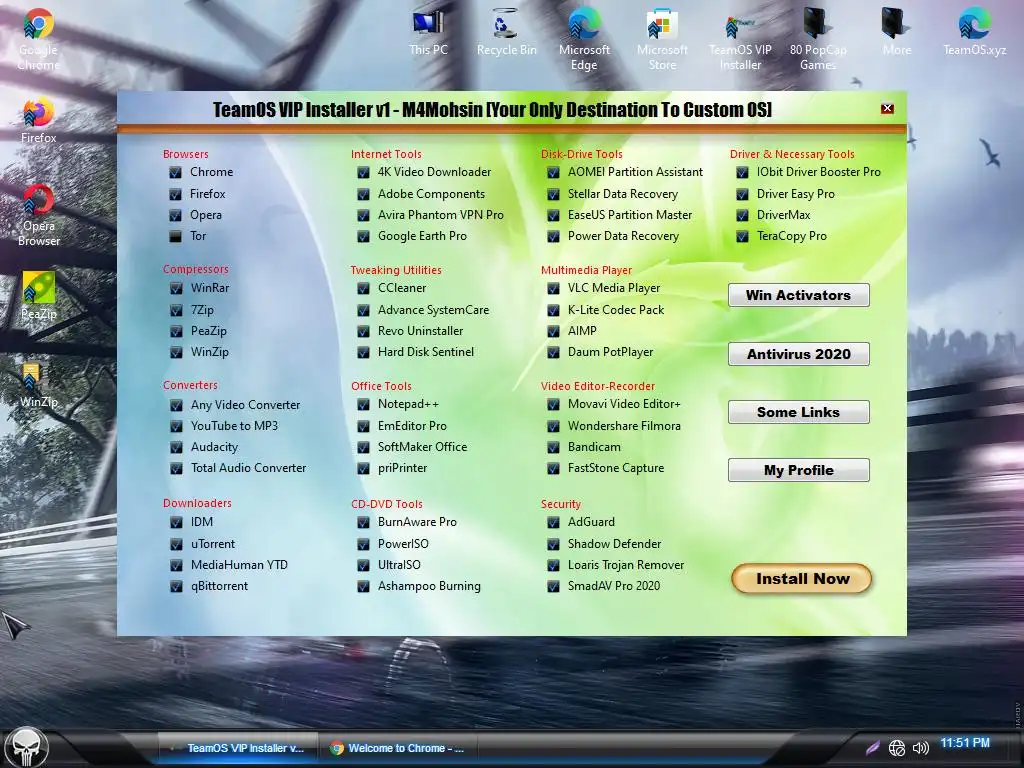The height and width of the screenshot is (768, 1024).
Task: Click Driver Easy Pro label
Action: [x=795, y=194]
